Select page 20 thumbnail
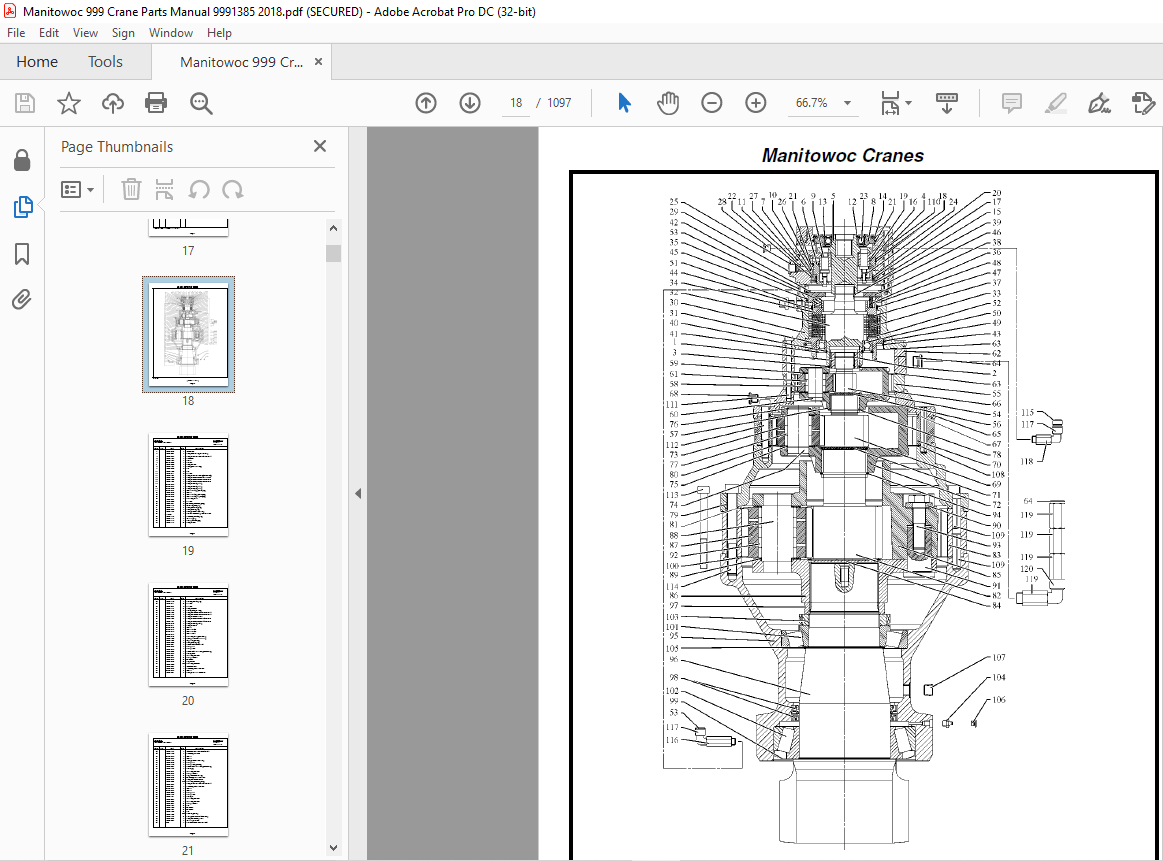 point(188,635)
